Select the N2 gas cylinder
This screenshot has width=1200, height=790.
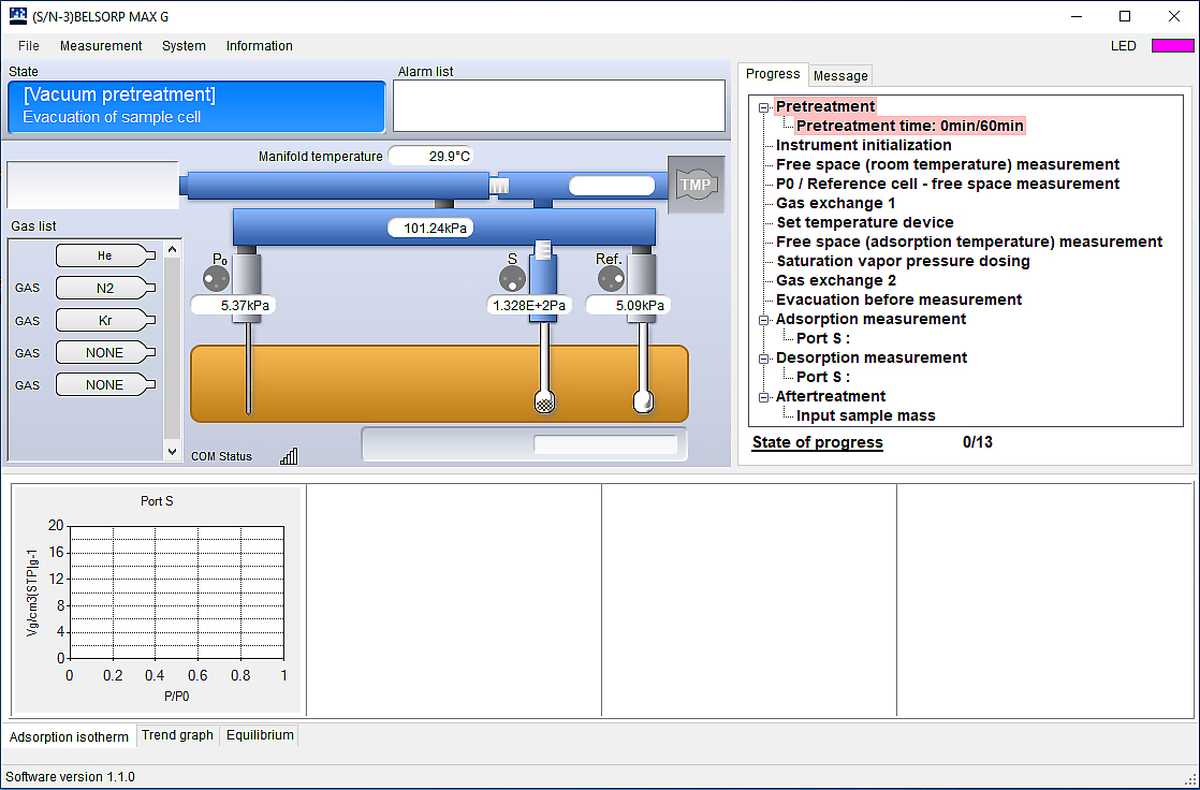105,288
